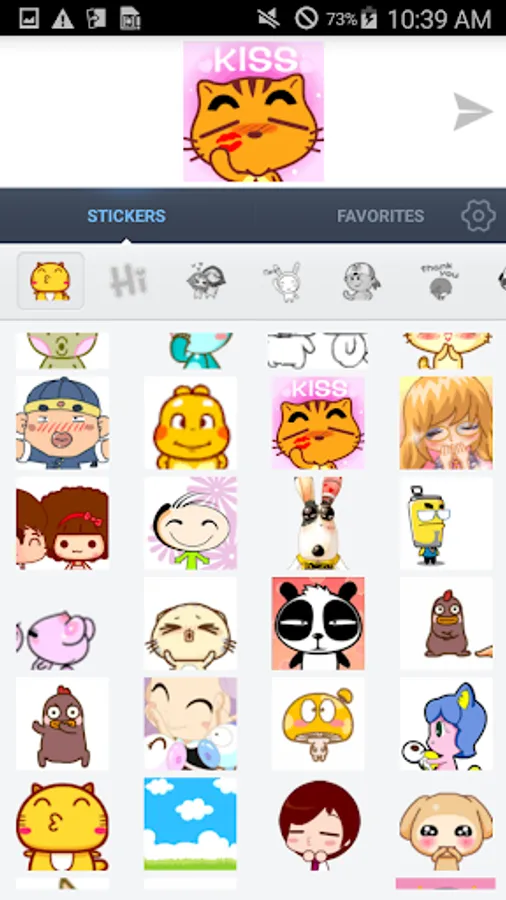Viewport: 506px width, 900px height.
Task: Choose the blue sky with clouds sticker
Action: click(190, 824)
